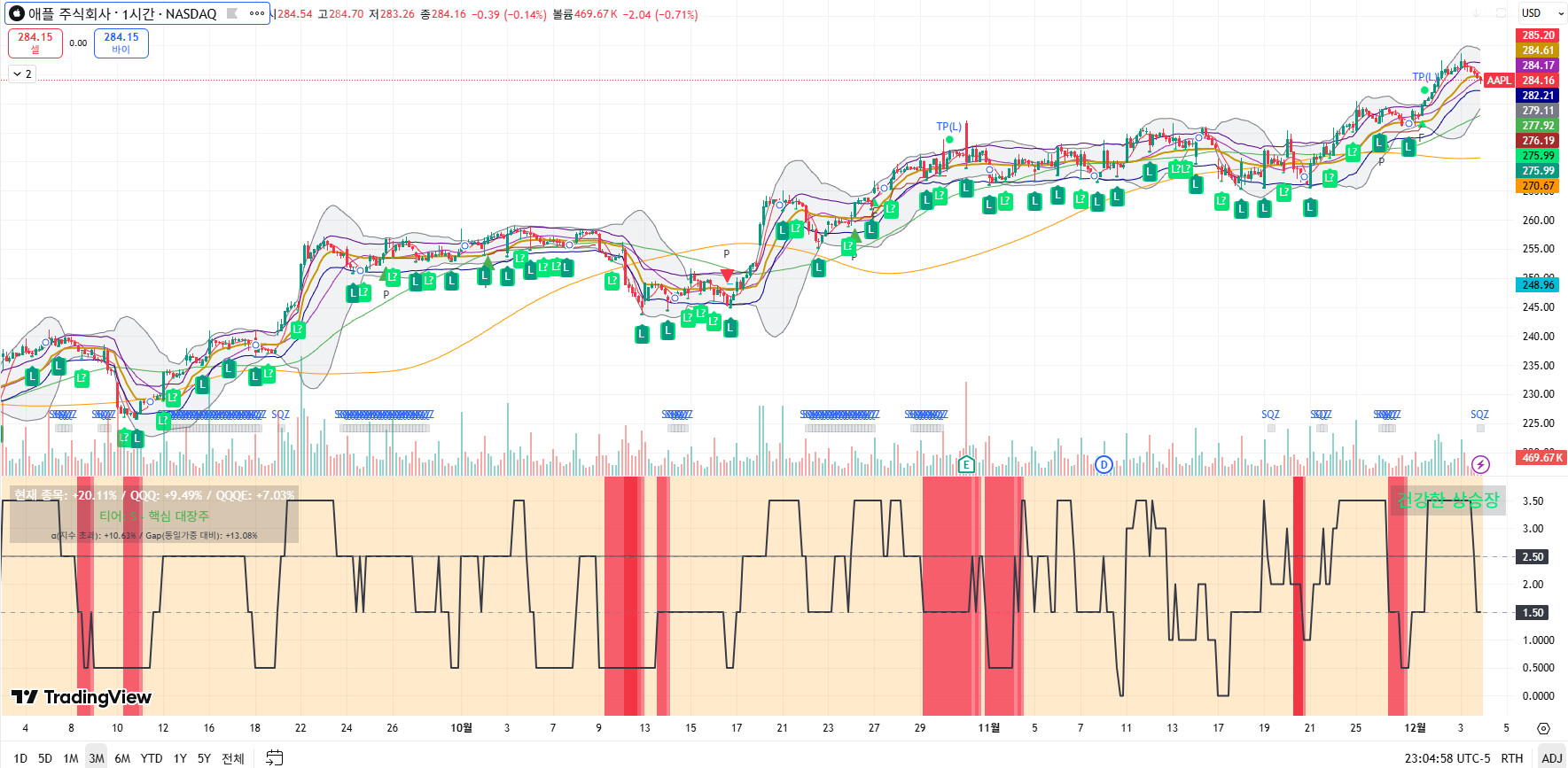Open the three-dot more menu in the legend
Image resolution: width=1568 pixels, height=768 pixels.
click(x=257, y=13)
